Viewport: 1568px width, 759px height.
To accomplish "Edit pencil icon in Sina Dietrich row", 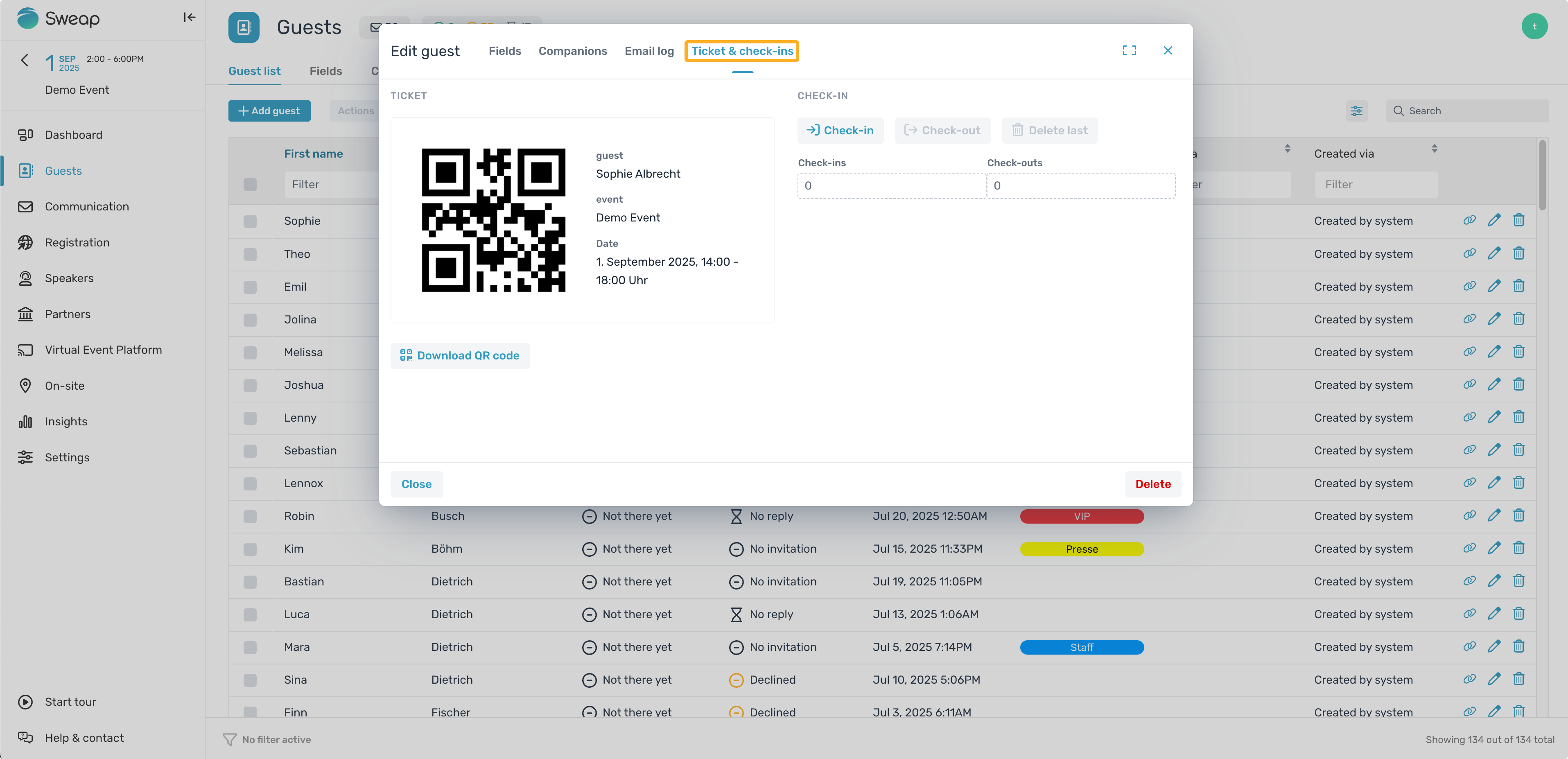I will pos(1494,679).
